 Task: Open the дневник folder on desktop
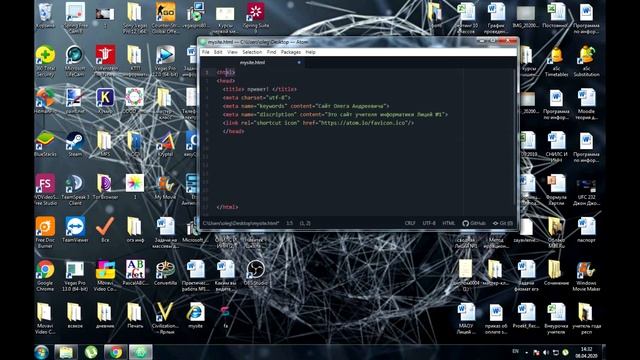click(105, 316)
